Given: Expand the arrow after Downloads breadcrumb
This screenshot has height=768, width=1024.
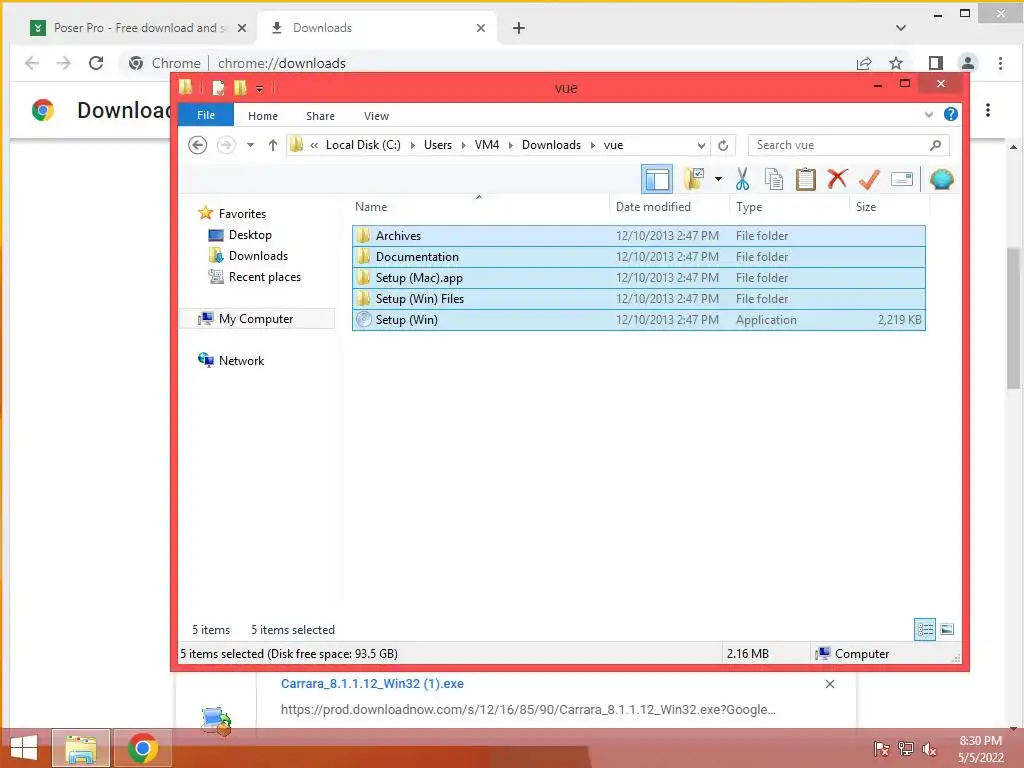Looking at the screenshot, I should pos(593,145).
